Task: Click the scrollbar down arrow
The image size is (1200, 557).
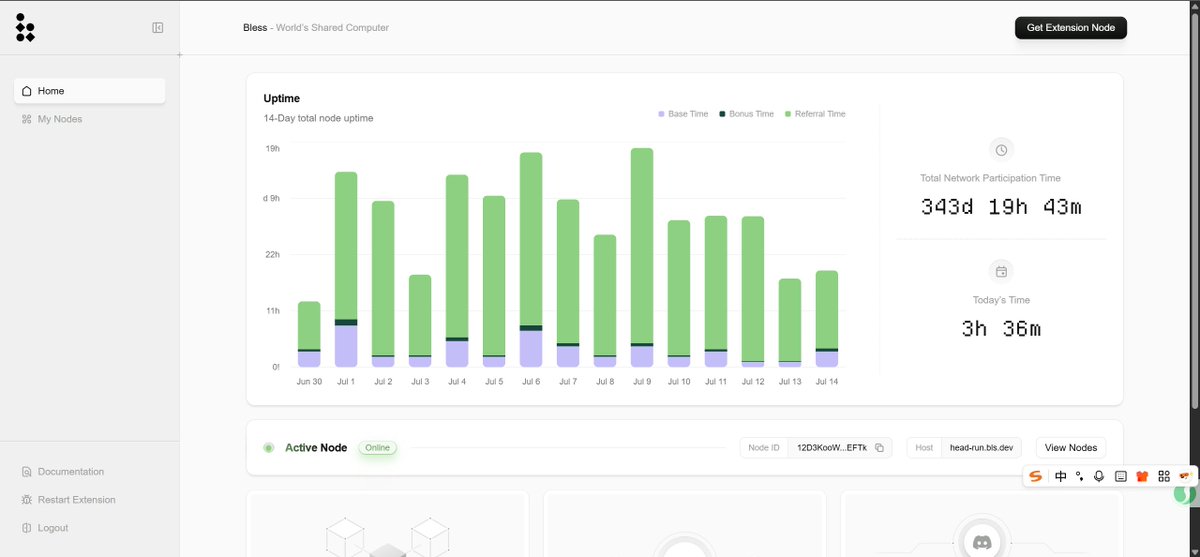Action: tap(1194, 550)
